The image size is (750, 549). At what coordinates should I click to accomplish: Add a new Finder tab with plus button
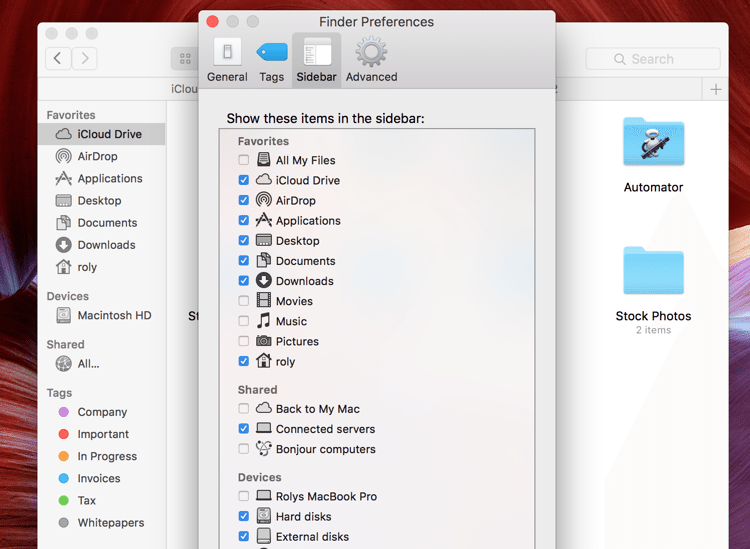[x=716, y=89]
